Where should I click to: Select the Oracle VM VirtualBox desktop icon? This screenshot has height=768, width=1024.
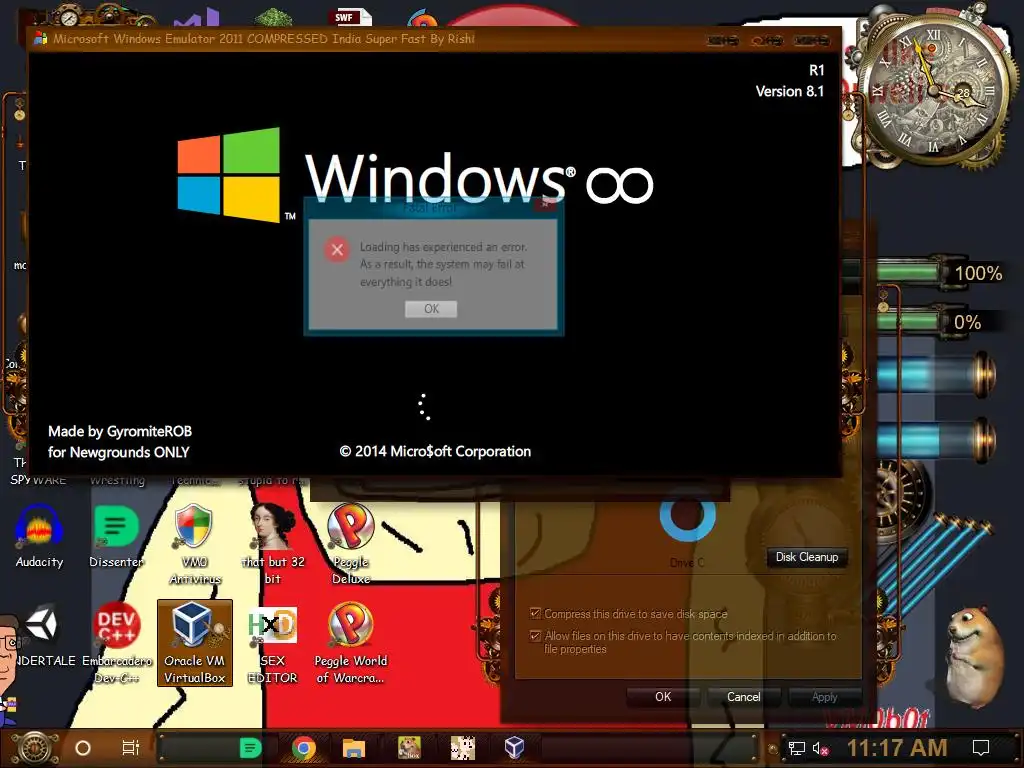tap(195, 643)
